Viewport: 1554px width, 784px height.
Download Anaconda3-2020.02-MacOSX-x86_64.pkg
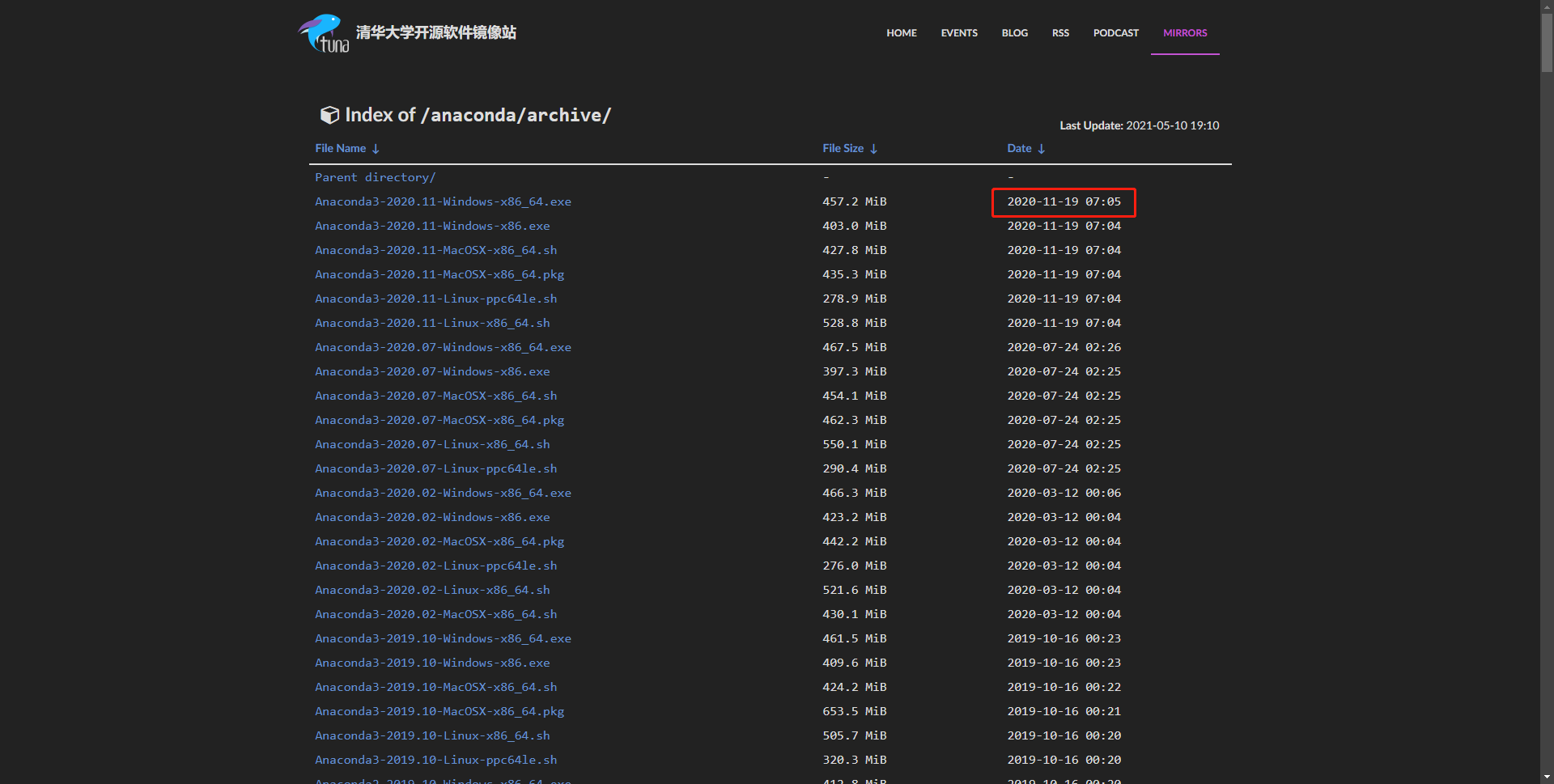439,541
